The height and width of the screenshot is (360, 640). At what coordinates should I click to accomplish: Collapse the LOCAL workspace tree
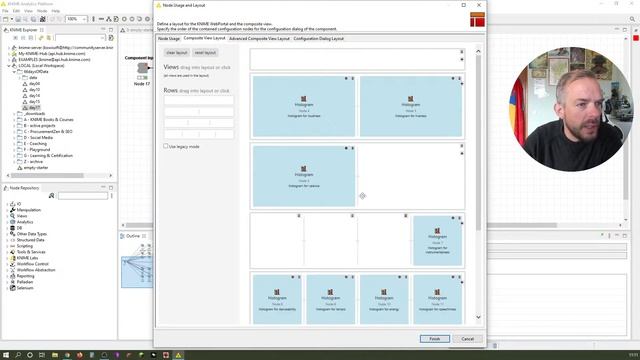click(9, 66)
